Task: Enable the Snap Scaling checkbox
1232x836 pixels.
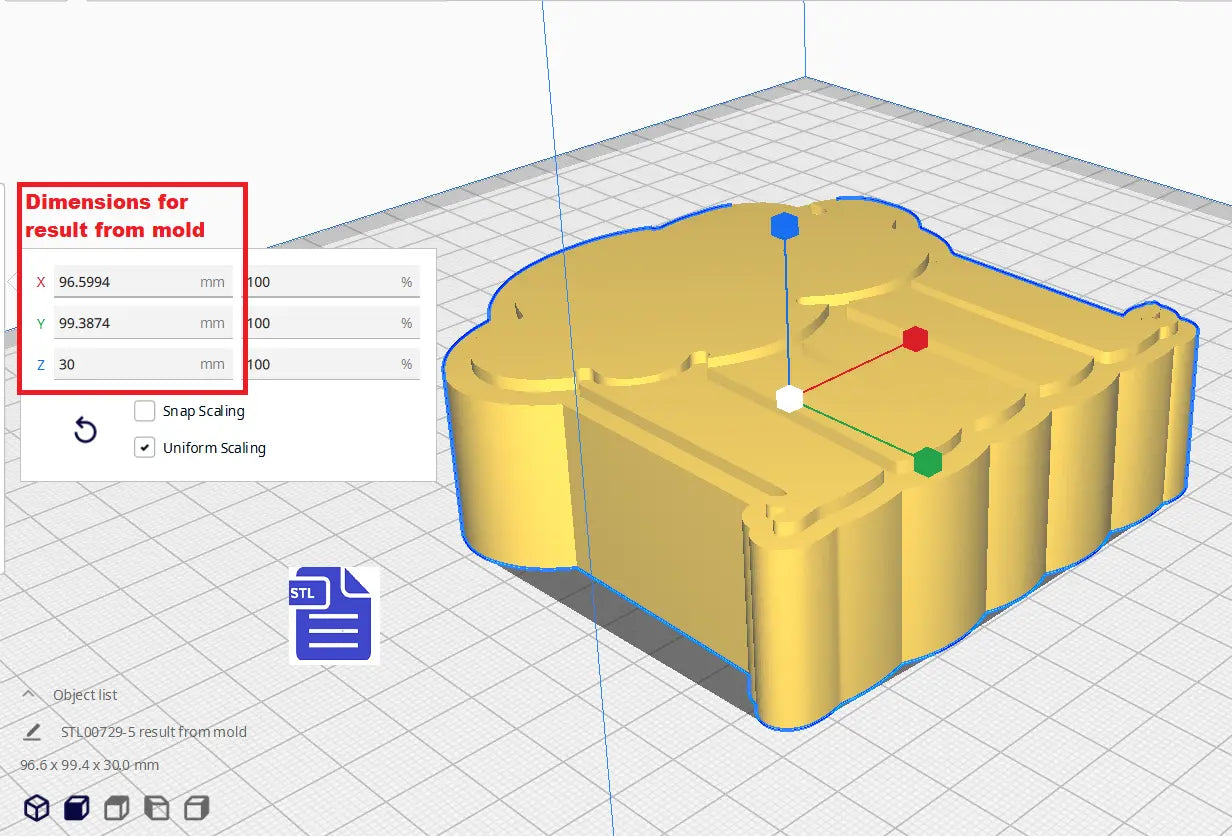Action: [145, 411]
